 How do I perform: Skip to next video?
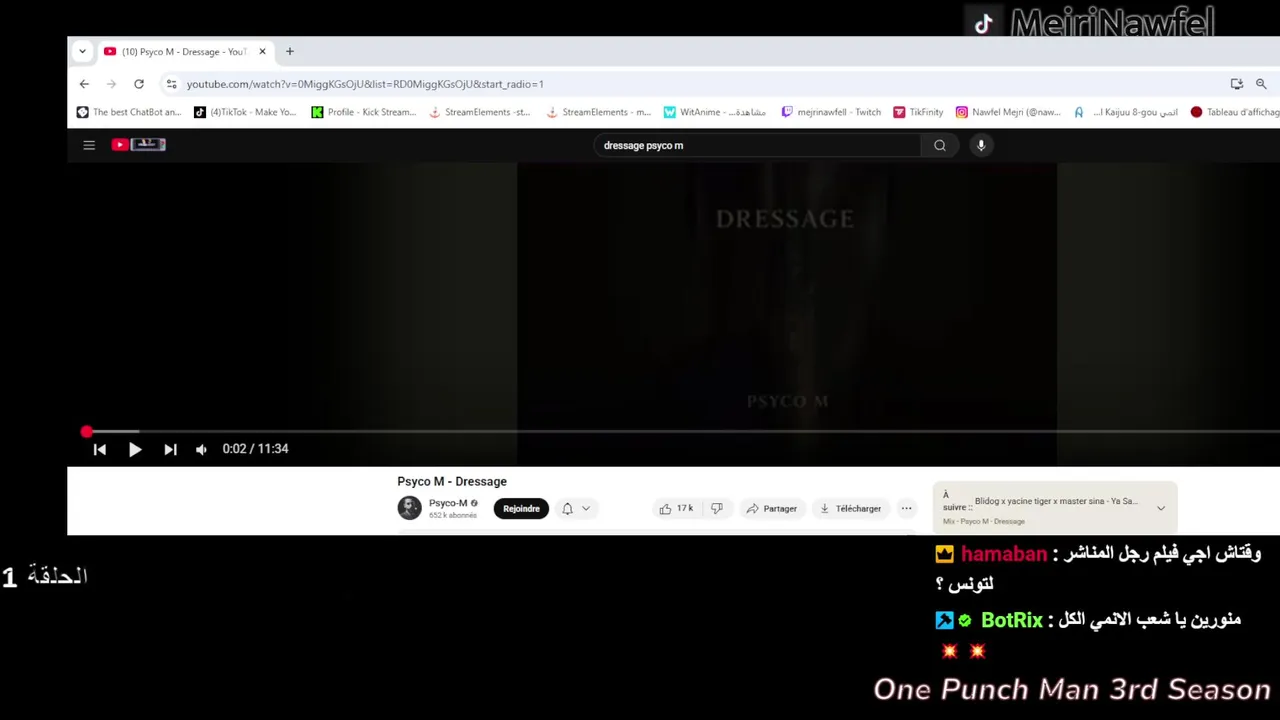click(170, 449)
